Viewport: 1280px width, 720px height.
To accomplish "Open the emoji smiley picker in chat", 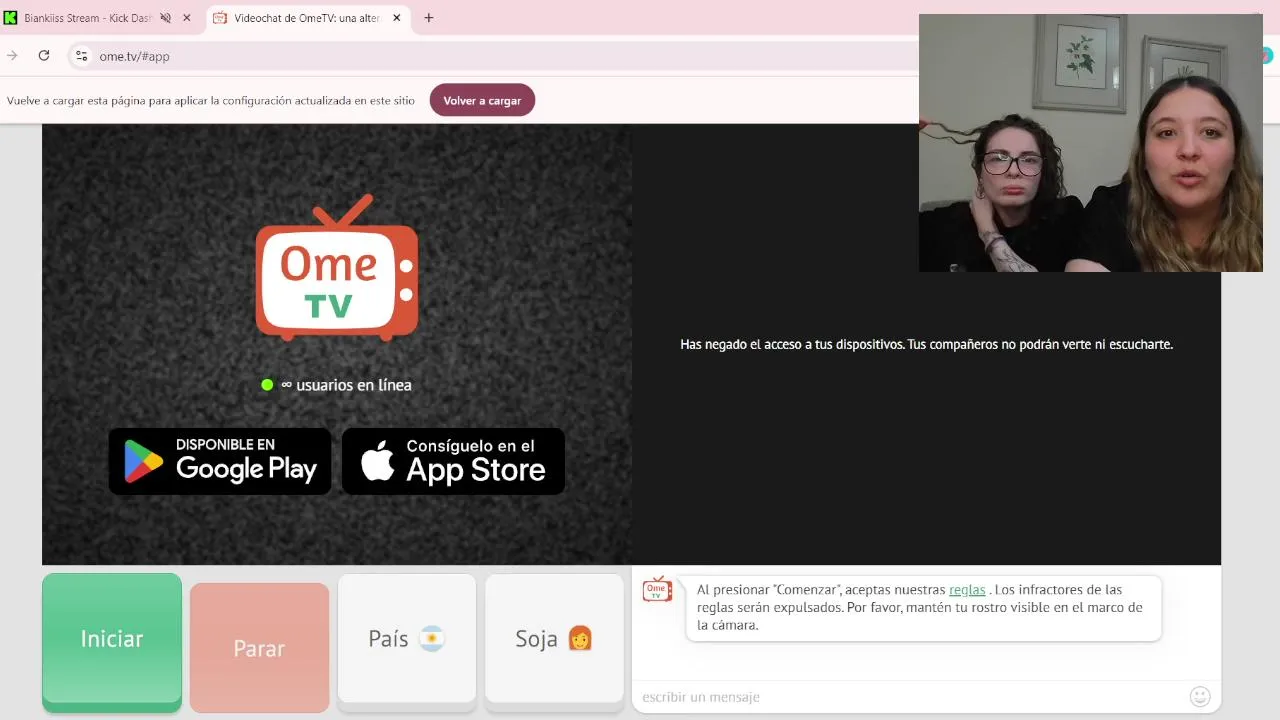I will click(x=1200, y=696).
